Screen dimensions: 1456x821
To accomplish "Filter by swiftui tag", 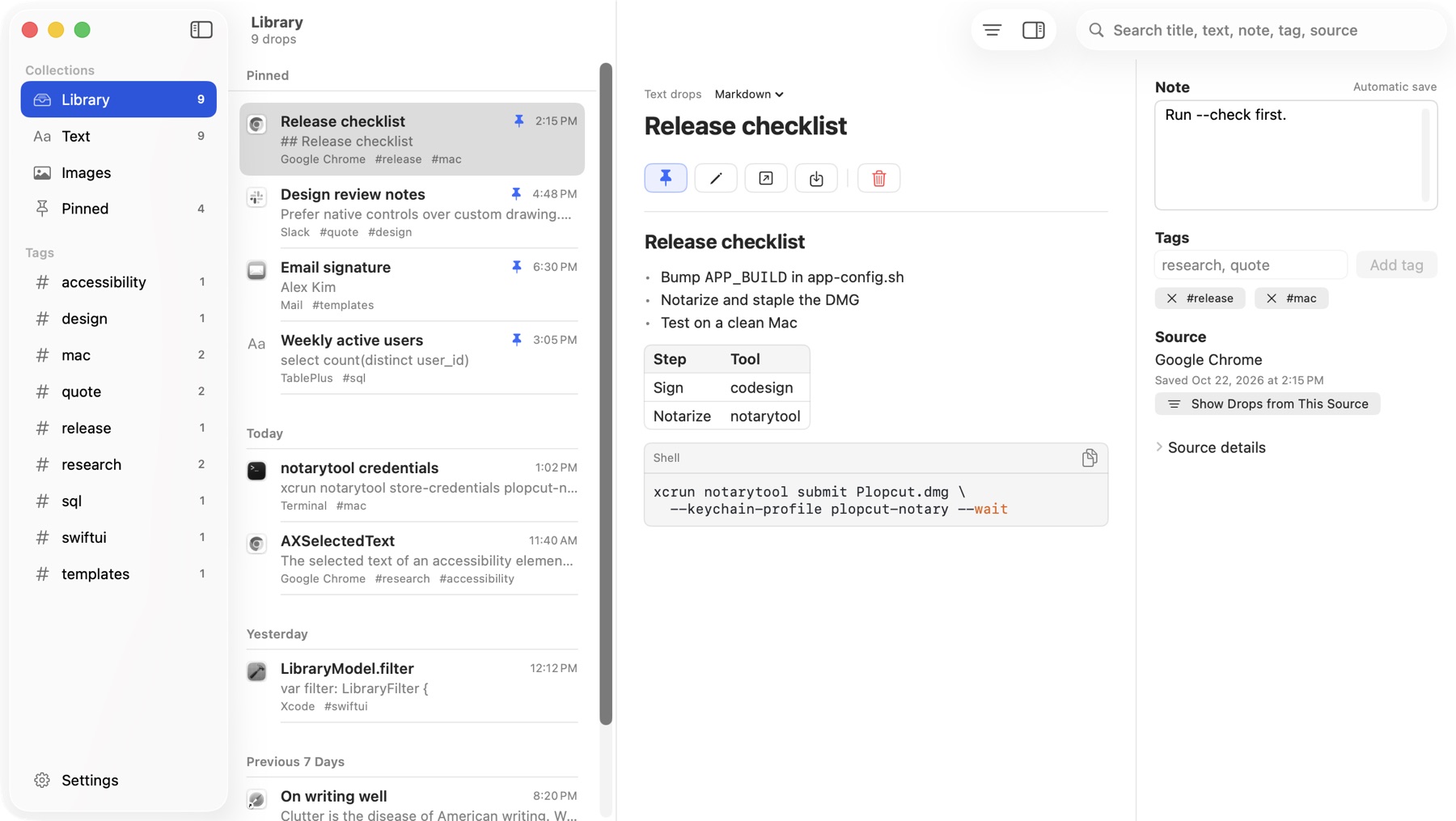I will [x=119, y=537].
